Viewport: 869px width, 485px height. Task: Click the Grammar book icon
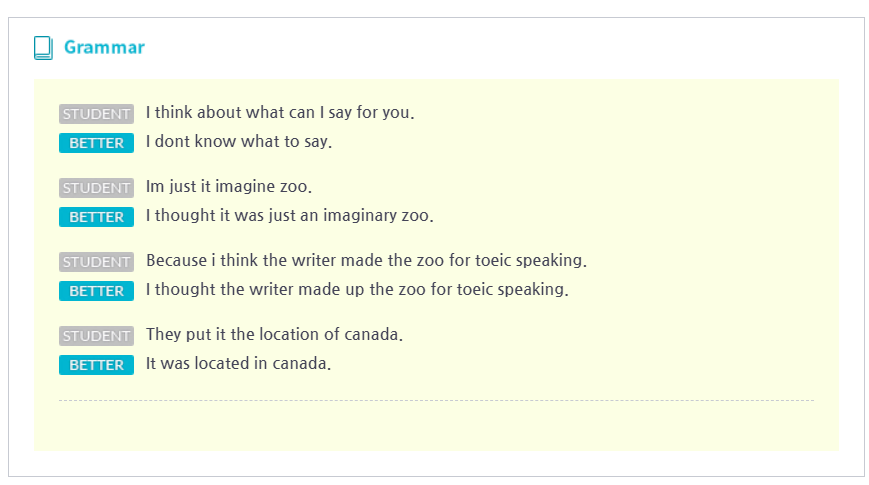coord(43,48)
